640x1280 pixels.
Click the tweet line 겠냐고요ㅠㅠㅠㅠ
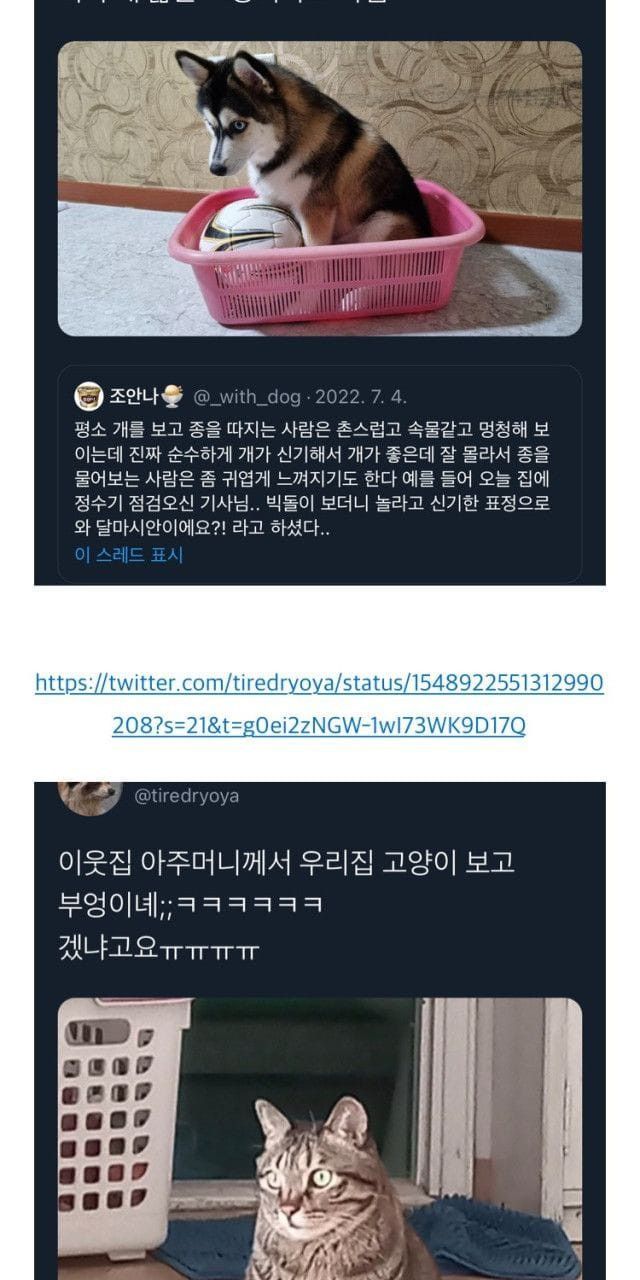pos(159,948)
